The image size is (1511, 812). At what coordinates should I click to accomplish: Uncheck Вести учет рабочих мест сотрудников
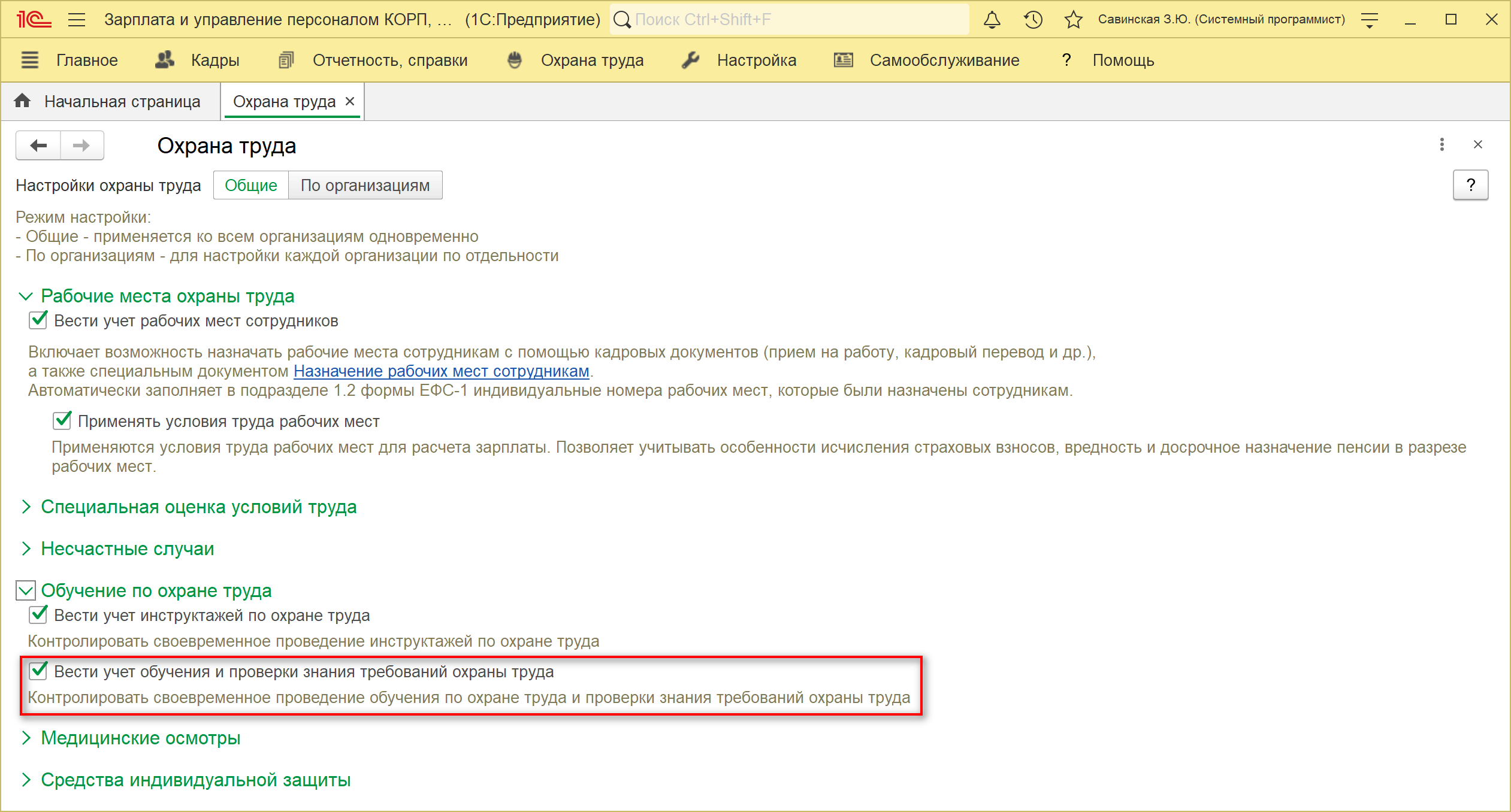click(38, 320)
